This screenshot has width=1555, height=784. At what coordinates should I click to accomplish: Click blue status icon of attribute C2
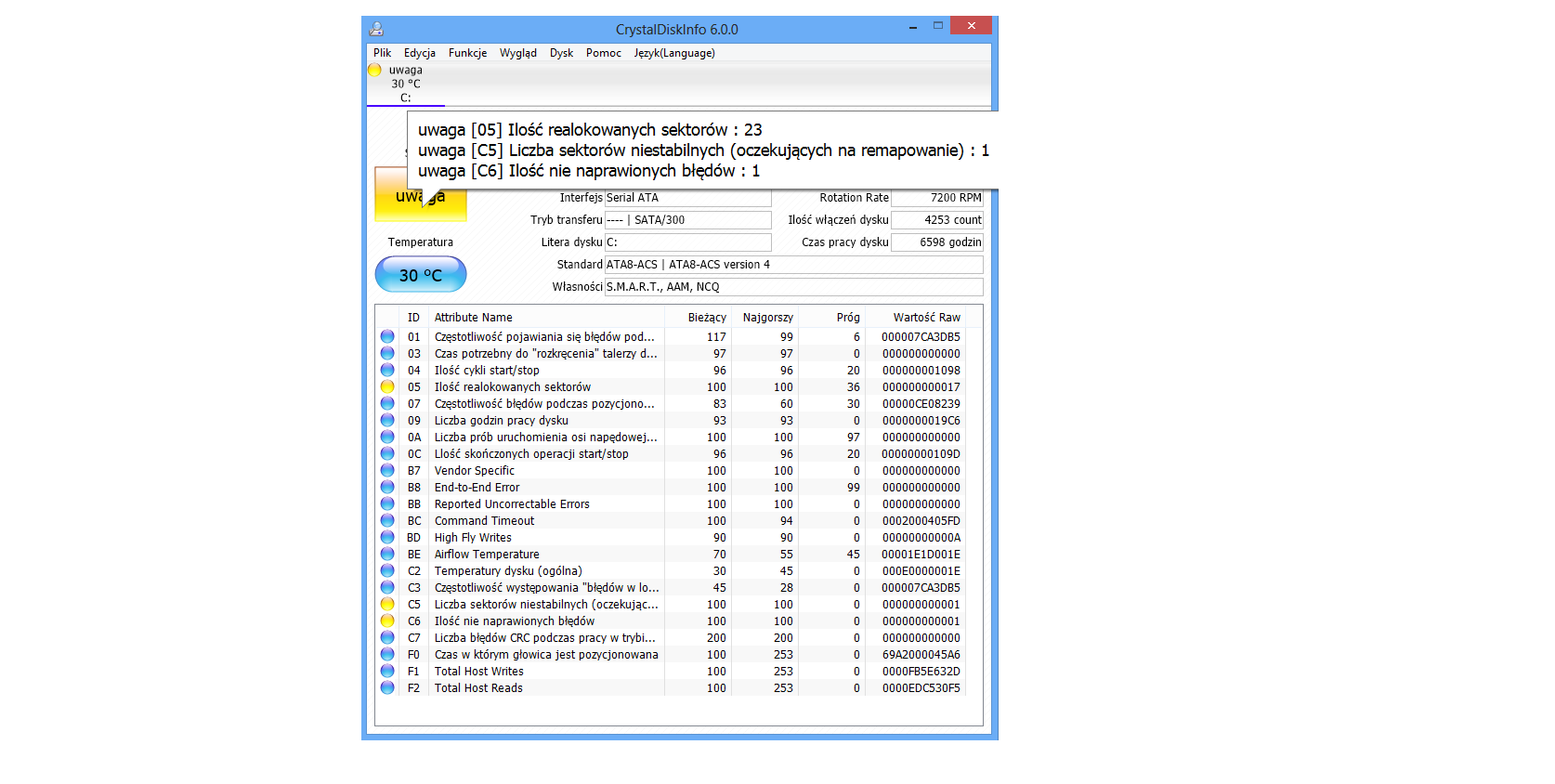(387, 570)
